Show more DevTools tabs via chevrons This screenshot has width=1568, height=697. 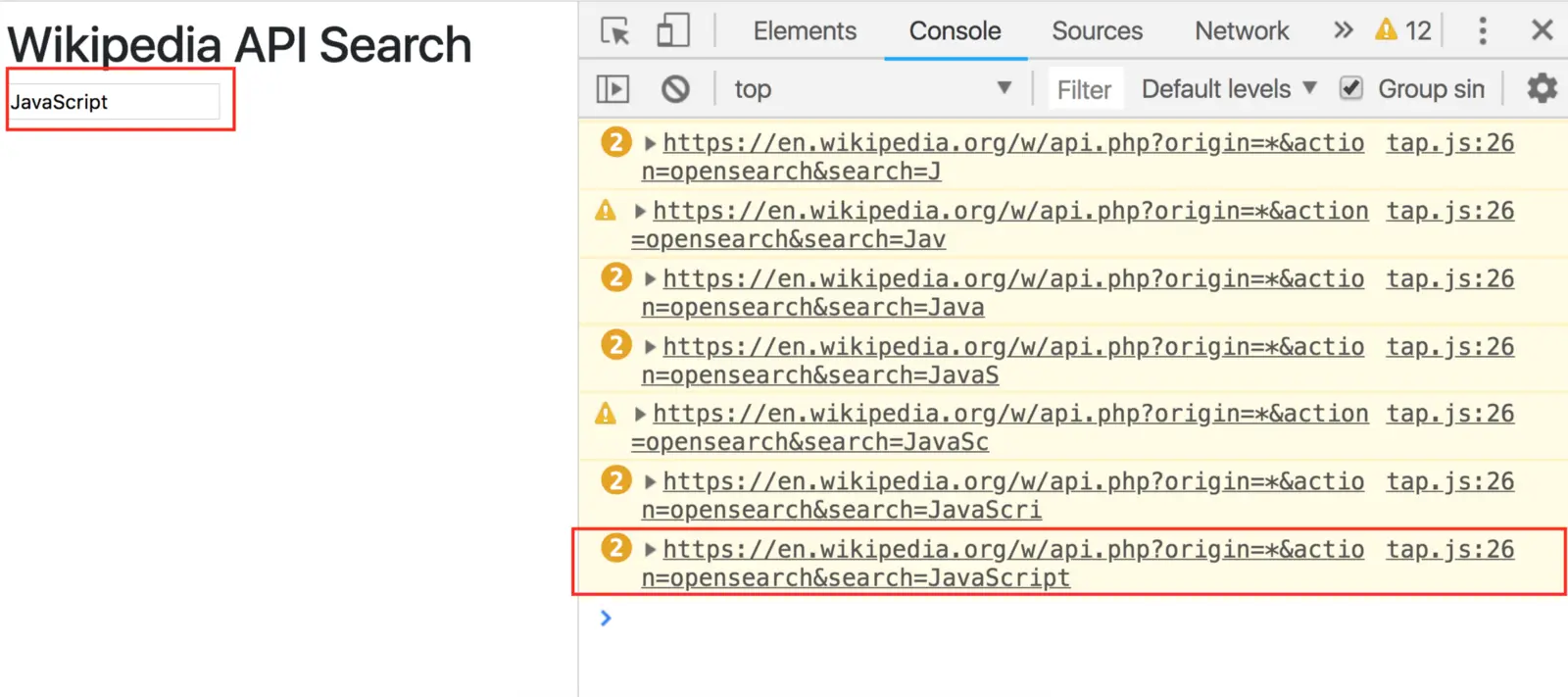click(1344, 30)
